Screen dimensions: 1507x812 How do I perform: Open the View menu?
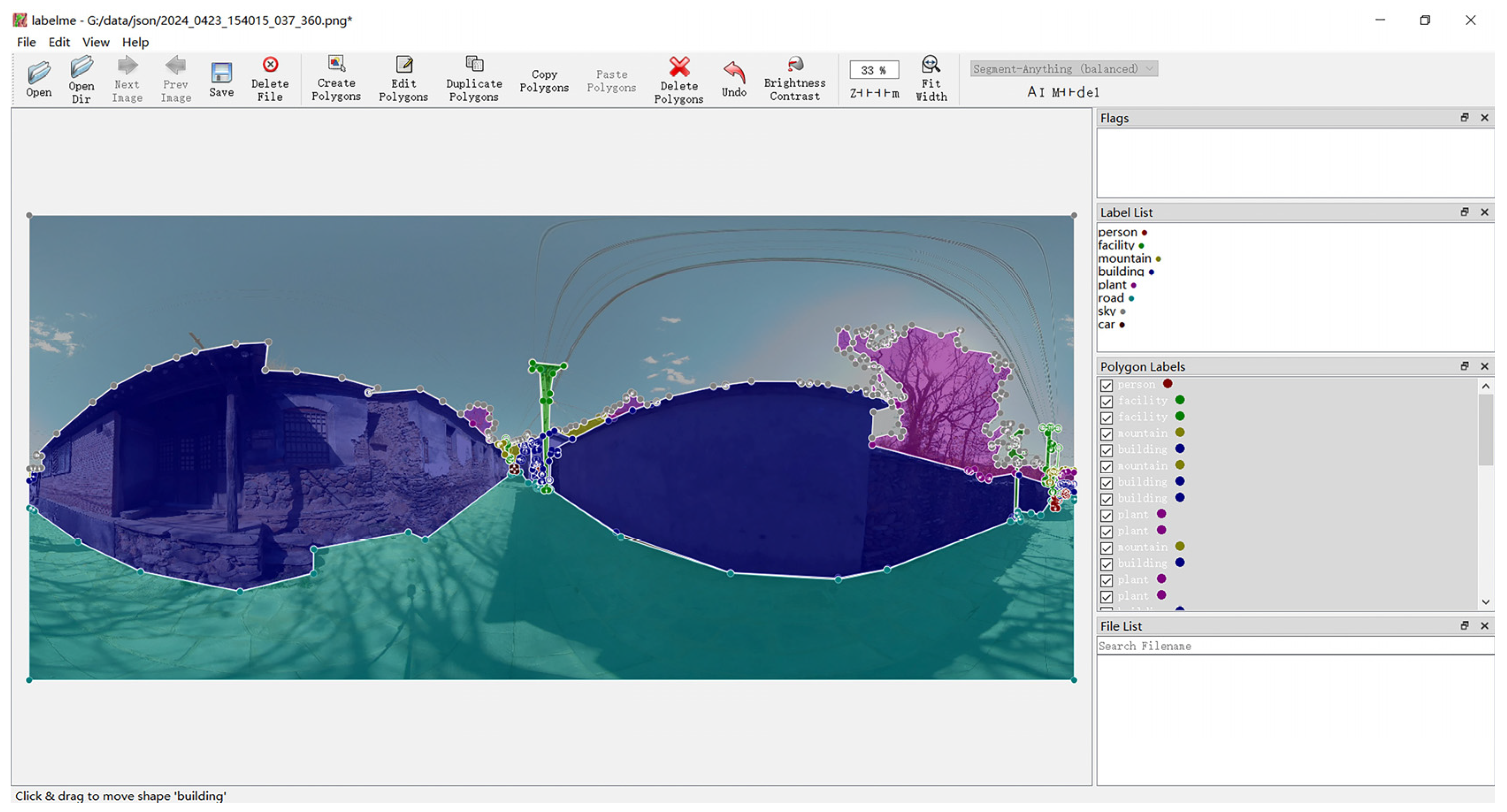(x=96, y=42)
